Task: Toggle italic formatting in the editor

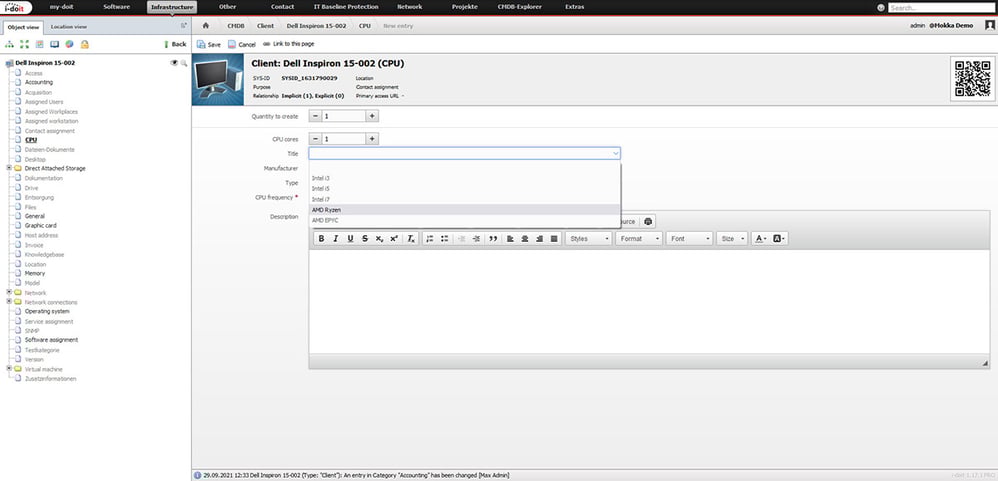Action: (x=336, y=239)
